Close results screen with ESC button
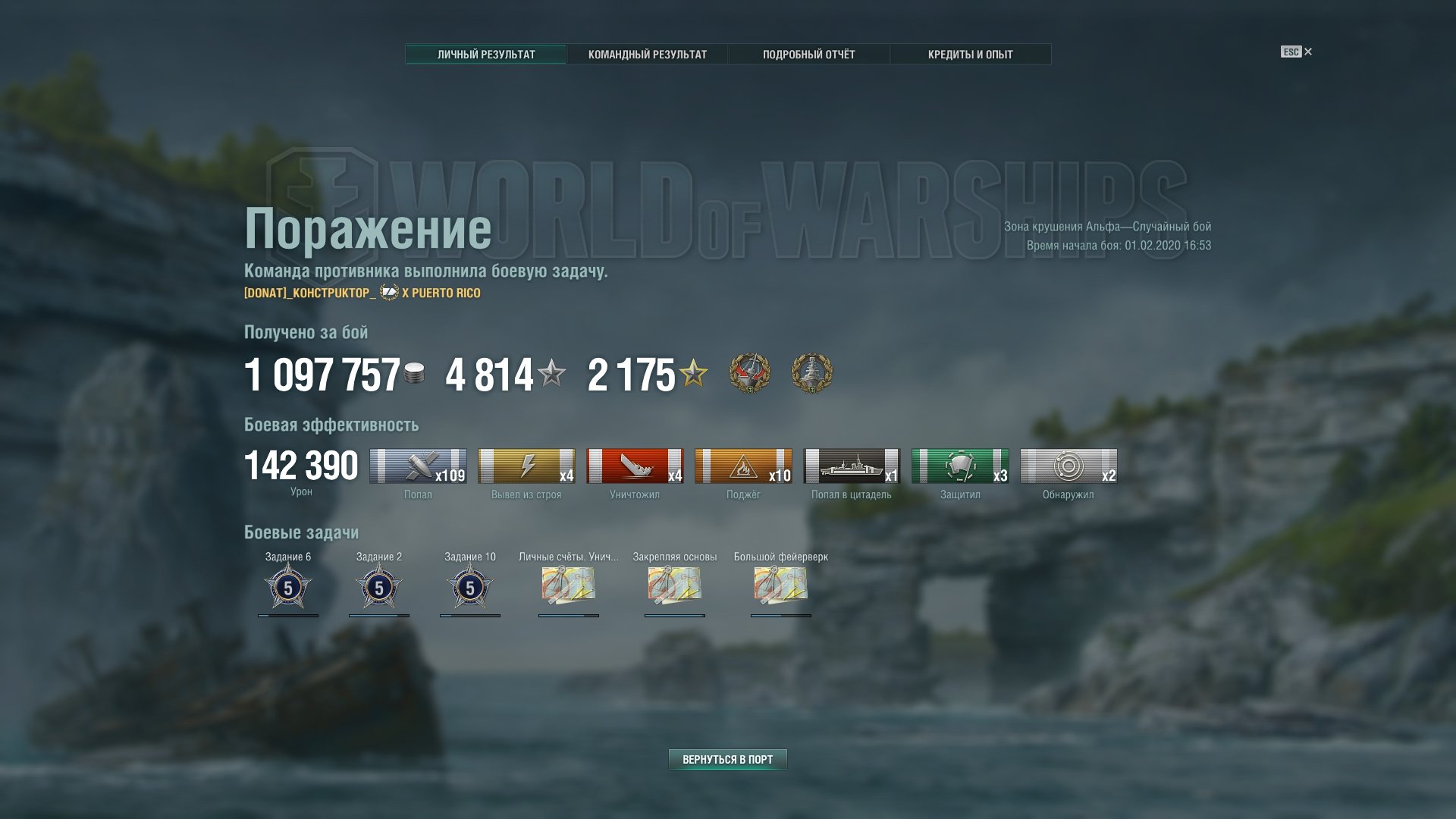Image resolution: width=1456 pixels, height=819 pixels. 1297,52
